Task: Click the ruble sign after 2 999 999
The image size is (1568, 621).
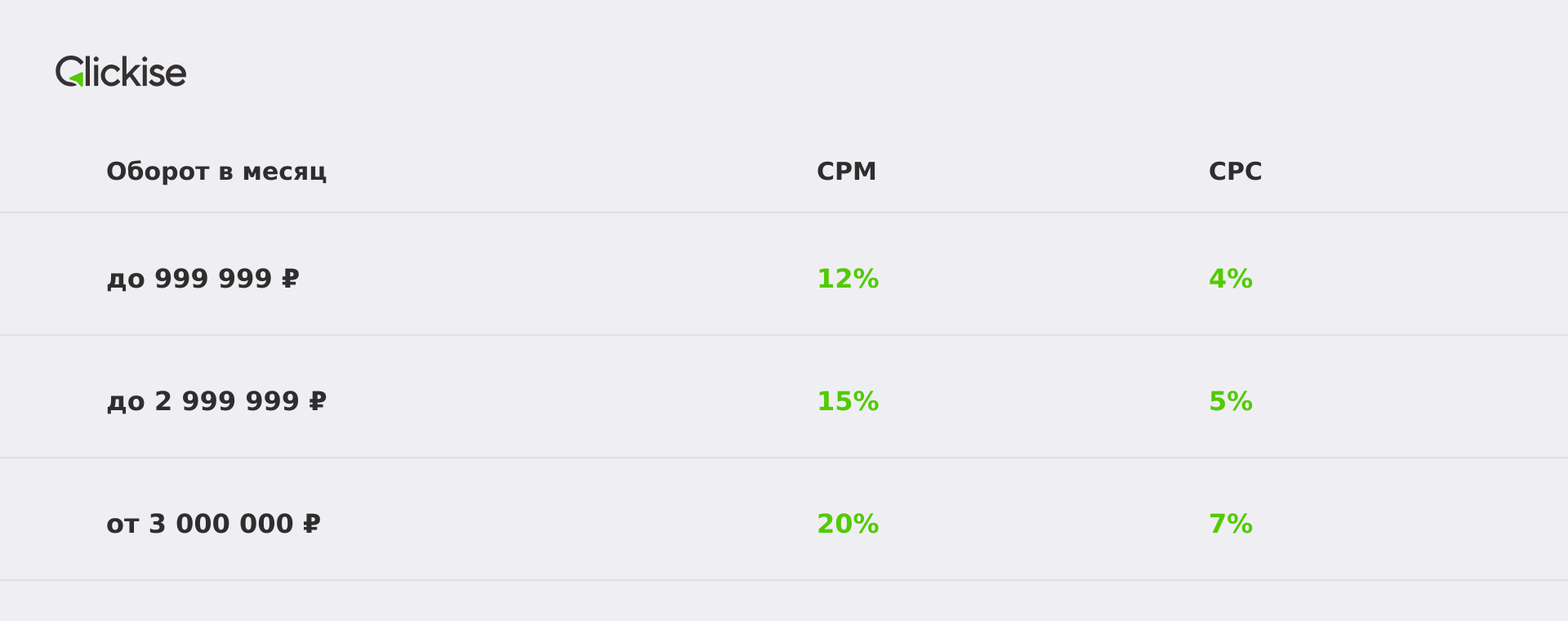Action: pyautogui.click(x=317, y=401)
